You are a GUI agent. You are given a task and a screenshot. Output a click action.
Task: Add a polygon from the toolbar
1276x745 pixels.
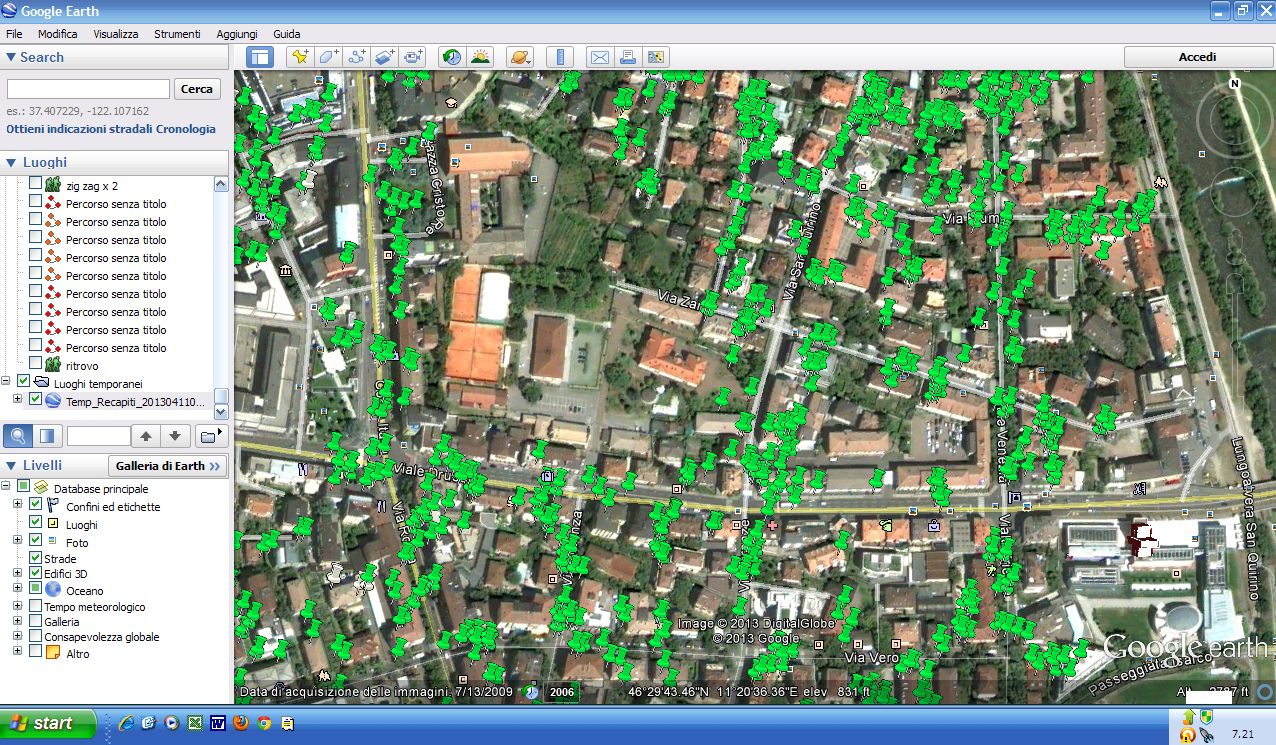[328, 57]
